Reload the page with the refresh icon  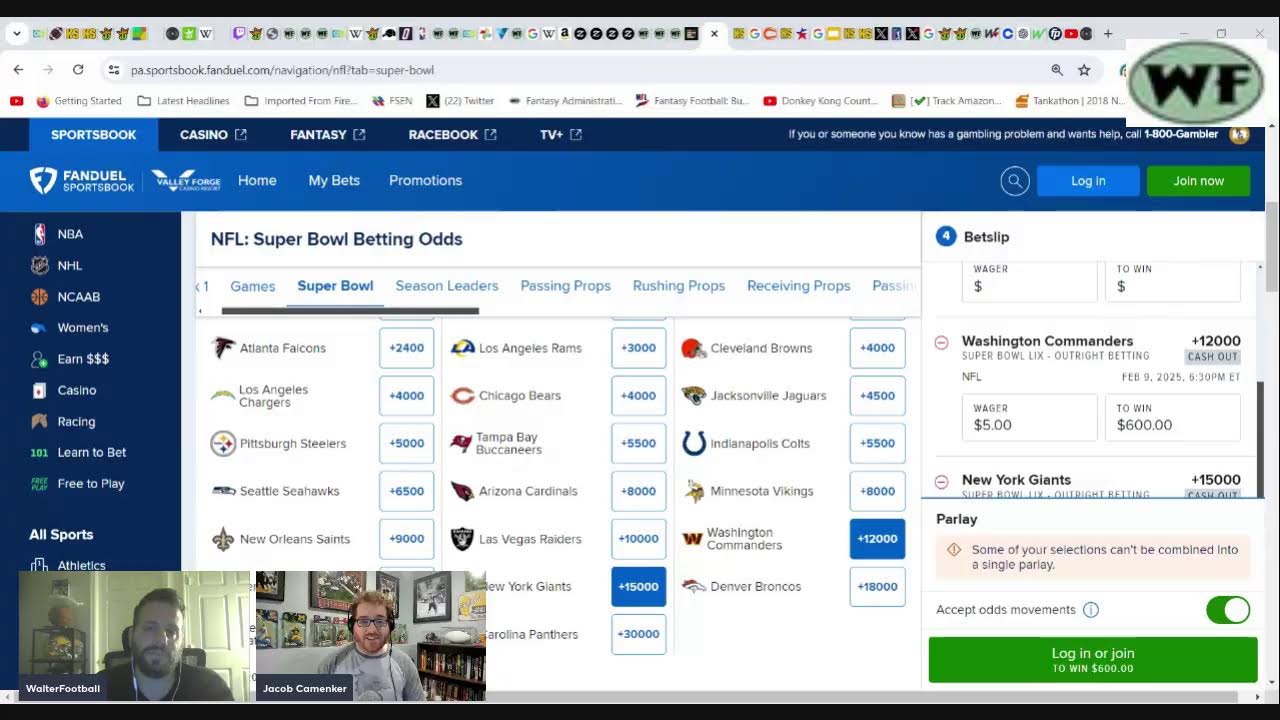78,70
